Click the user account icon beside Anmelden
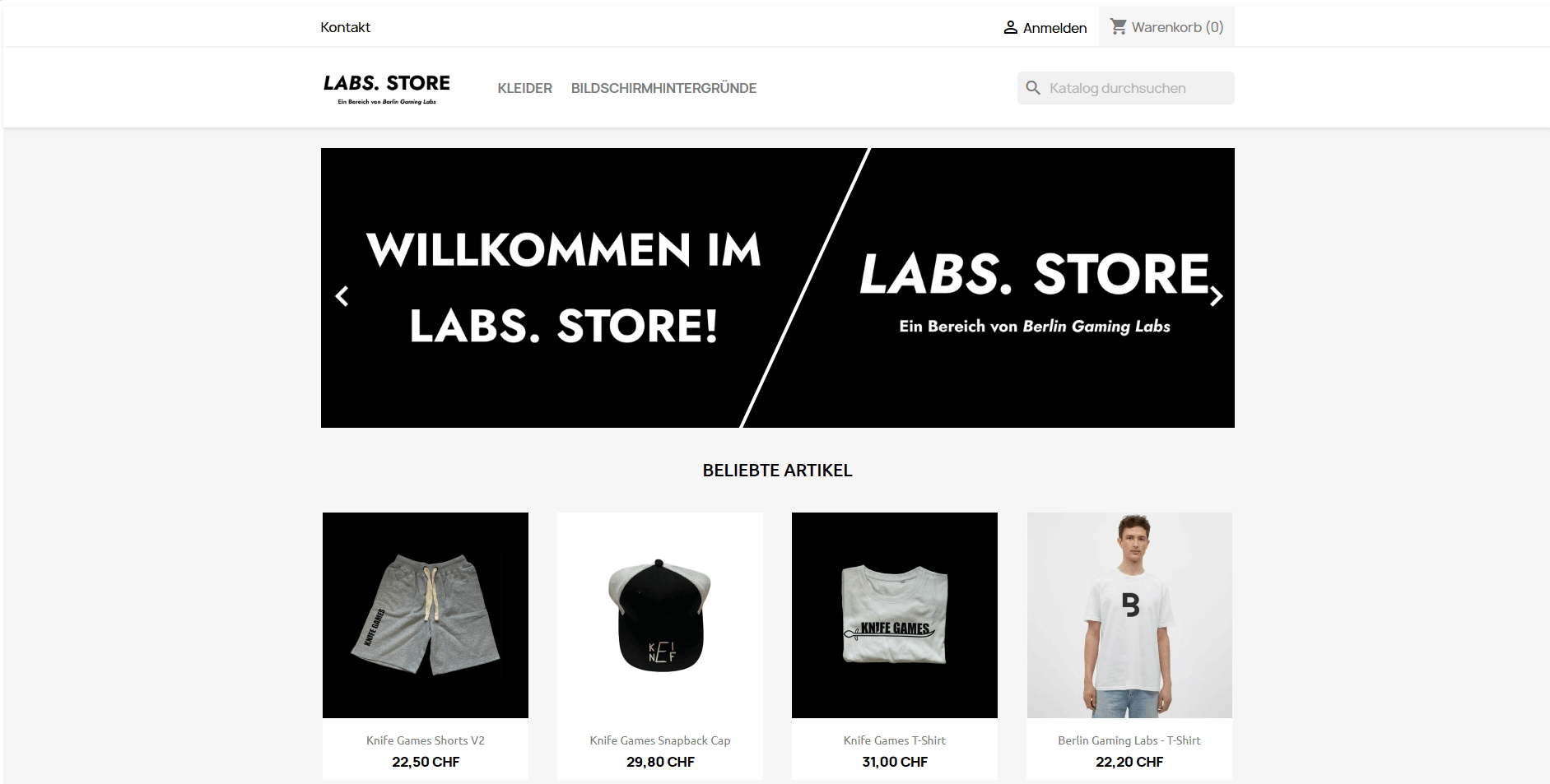The height and width of the screenshot is (784, 1550). pyautogui.click(x=1010, y=27)
